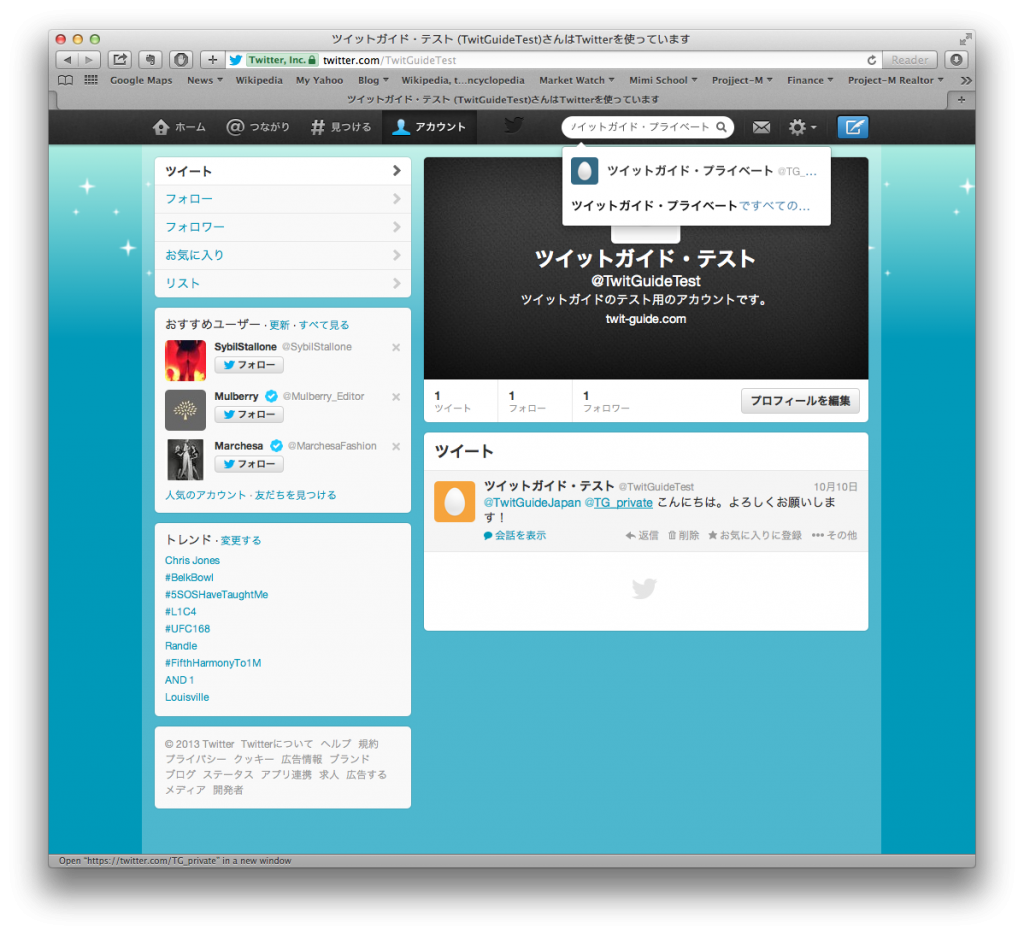
Task: Dismiss Mulberry suggestion
Action: [396, 397]
